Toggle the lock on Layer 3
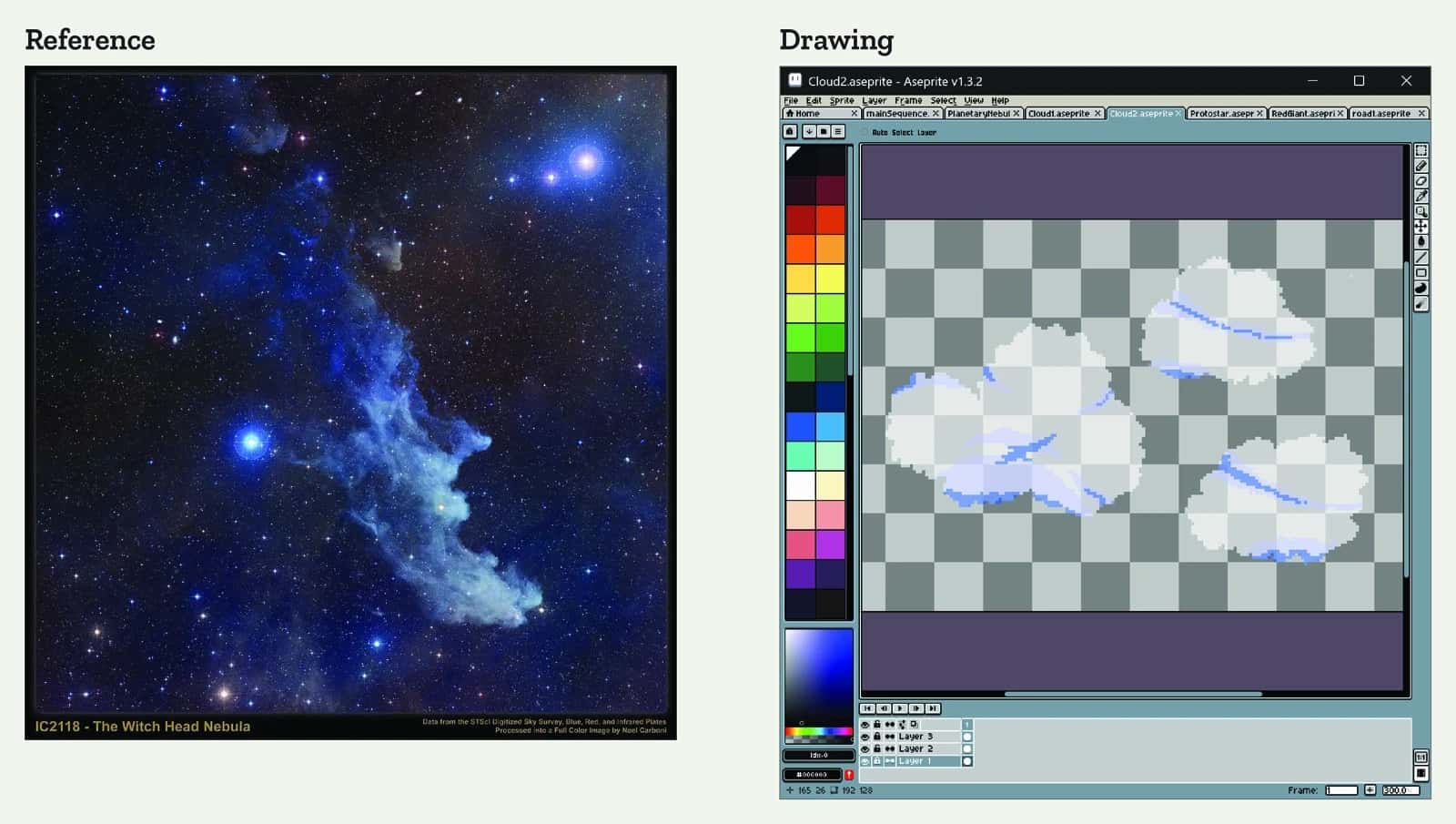The image size is (1456, 824). [x=877, y=737]
